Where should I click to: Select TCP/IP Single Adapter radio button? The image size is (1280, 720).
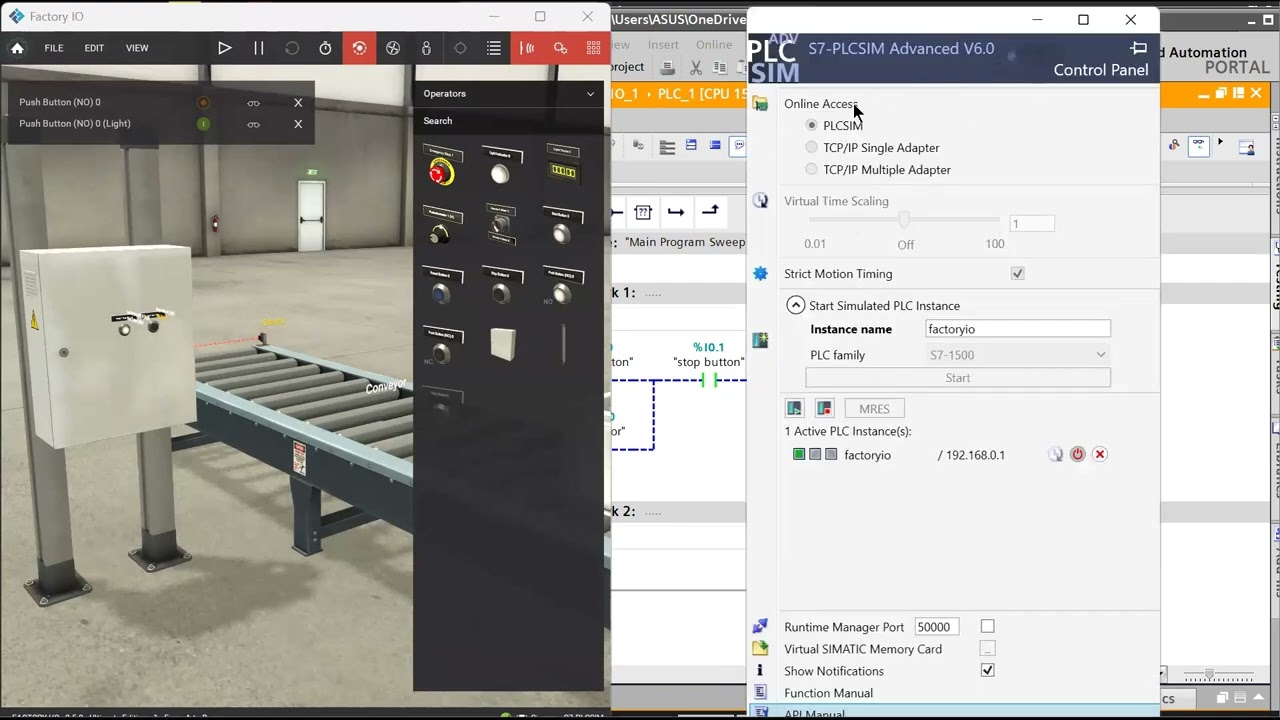coord(811,147)
